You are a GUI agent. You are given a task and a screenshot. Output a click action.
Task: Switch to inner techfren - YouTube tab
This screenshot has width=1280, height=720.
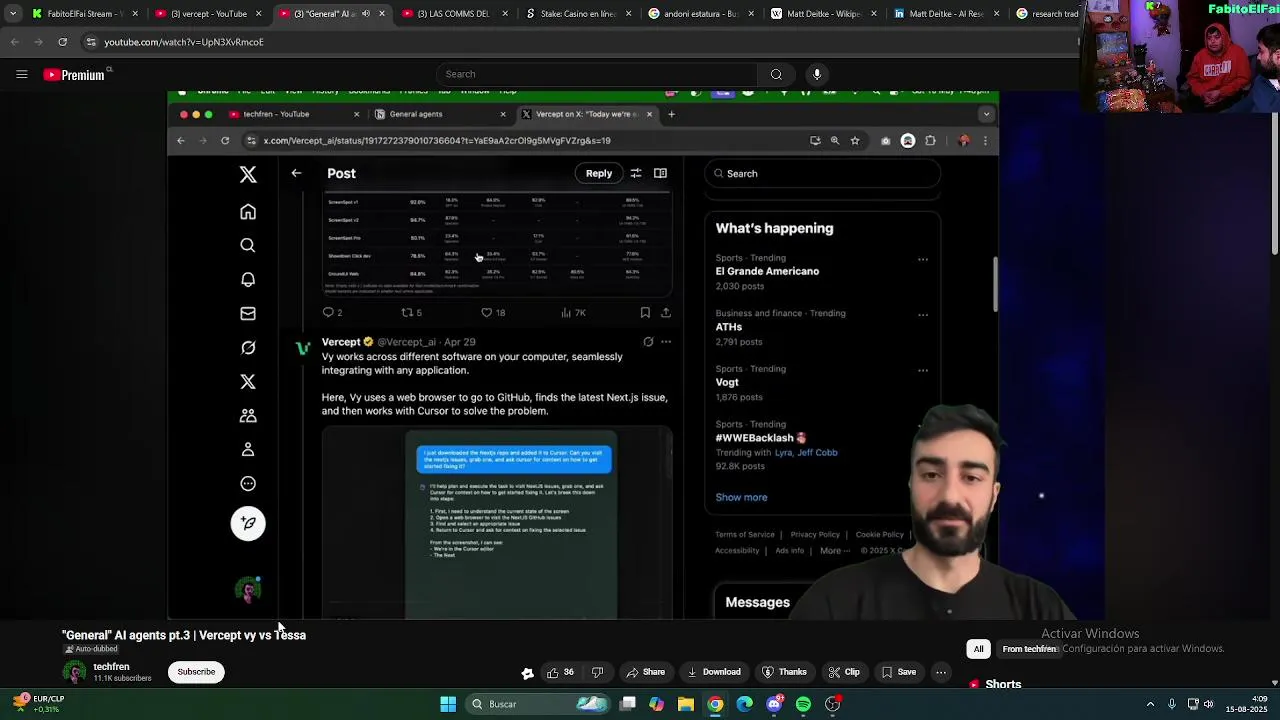(294, 114)
